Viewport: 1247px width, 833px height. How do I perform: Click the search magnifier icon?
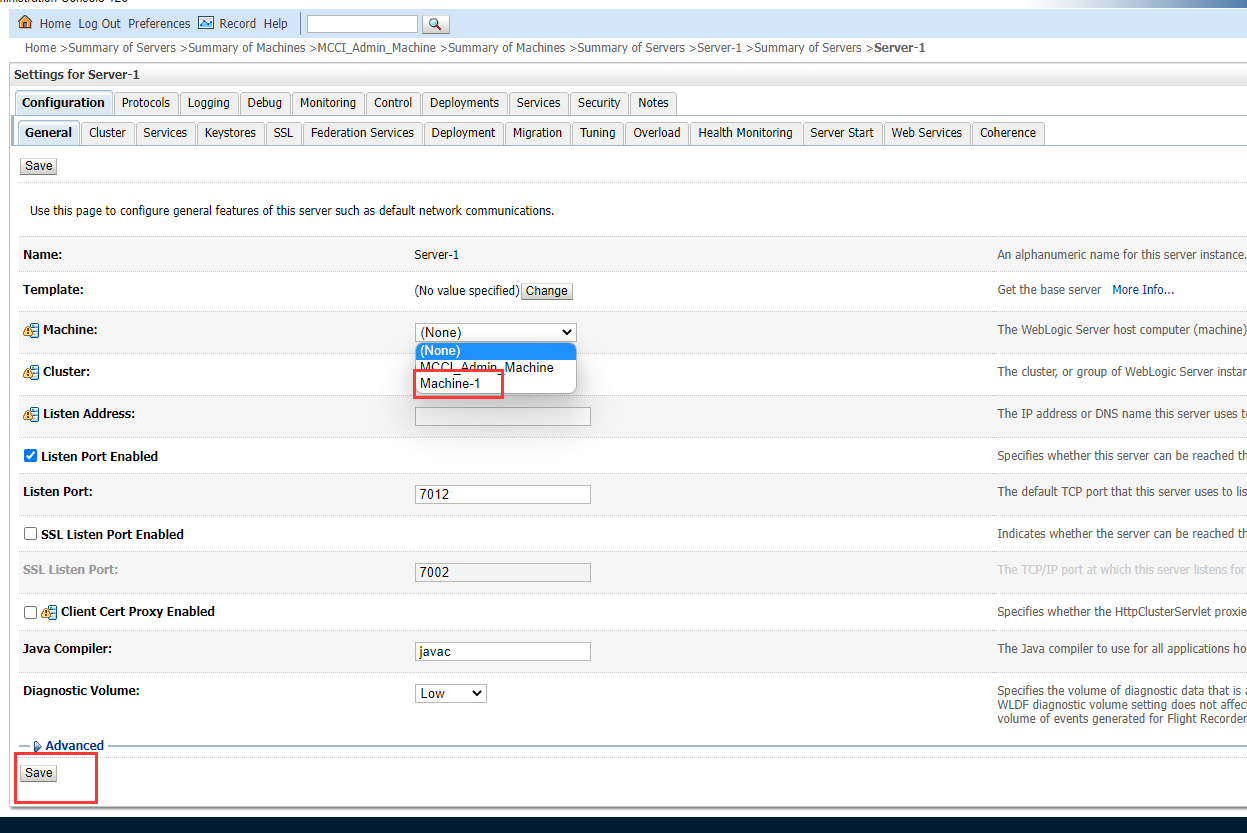click(x=435, y=23)
